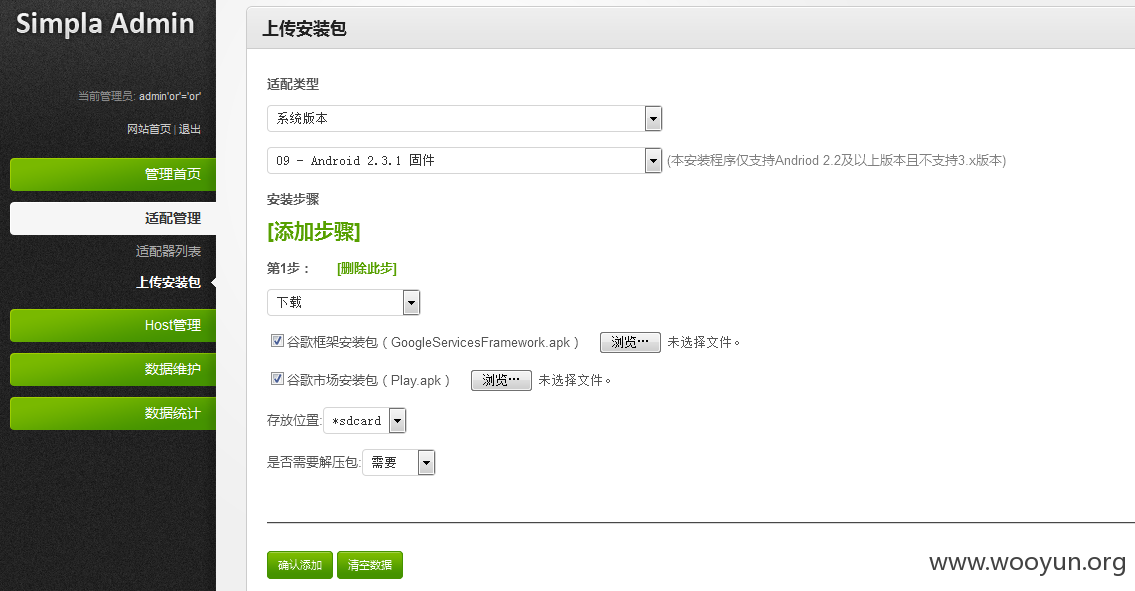Click the 第1步 label
Image resolution: width=1135 pixels, height=591 pixels.
click(288, 269)
